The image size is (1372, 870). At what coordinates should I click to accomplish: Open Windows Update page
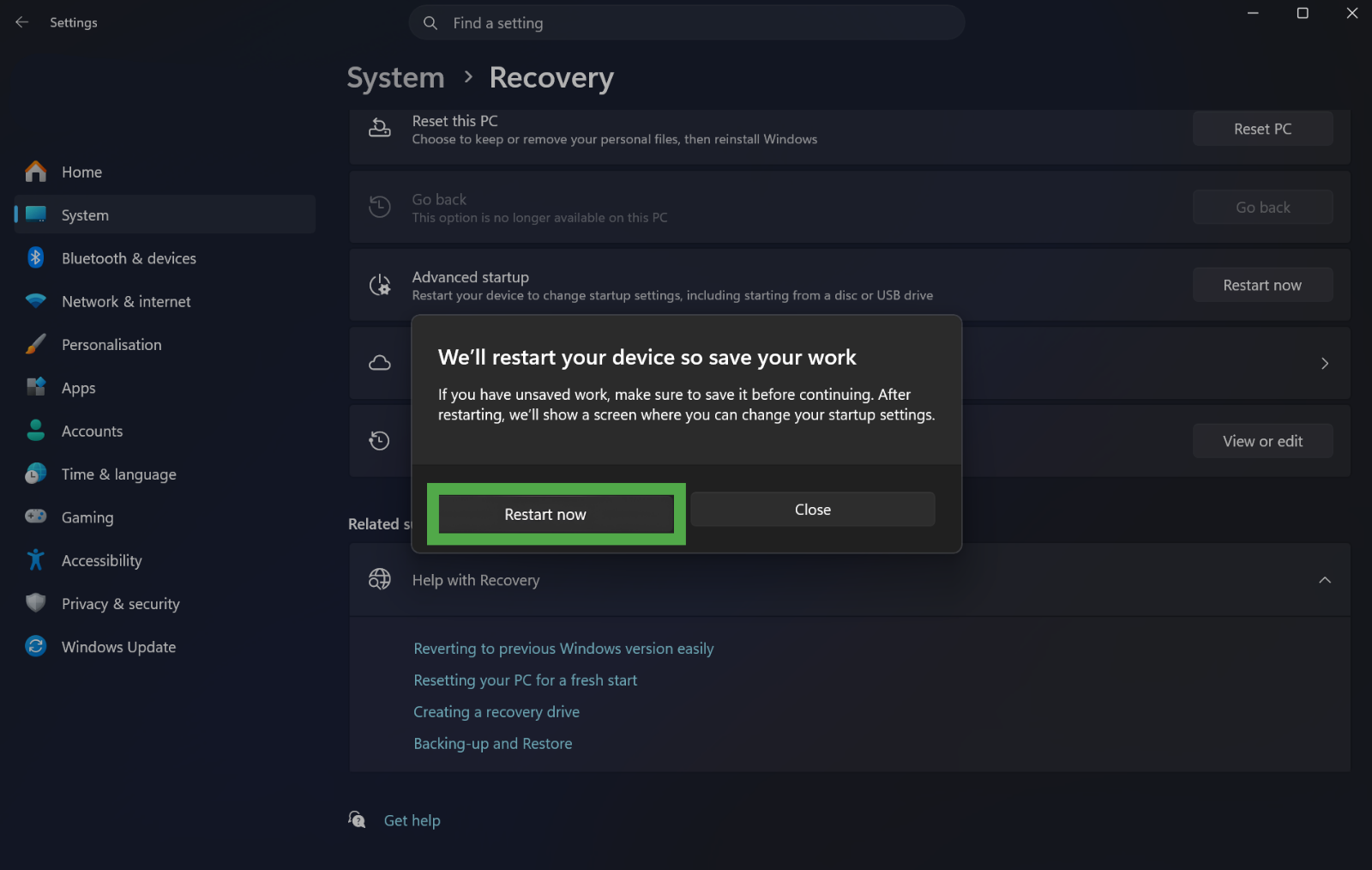point(165,646)
